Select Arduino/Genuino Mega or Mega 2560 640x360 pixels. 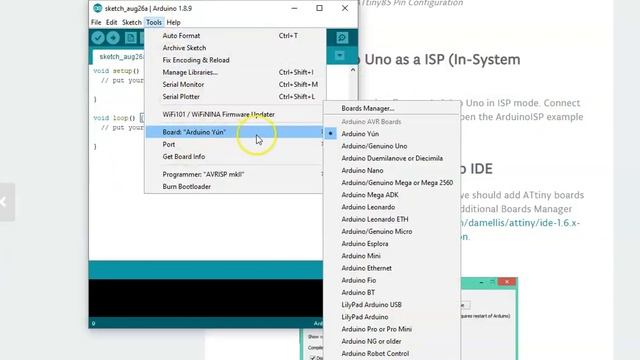tap(392, 183)
